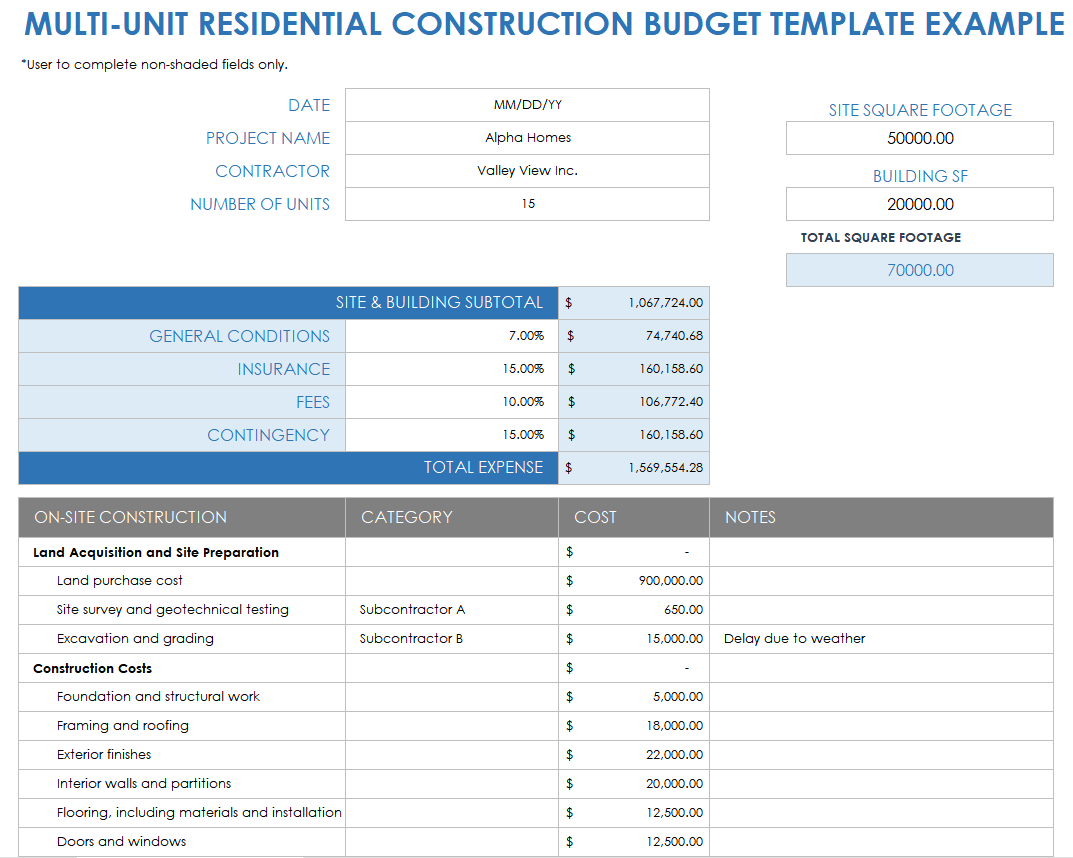This screenshot has height=858, width=1073.
Task: Select 'Interior walls and partitions' label
Action: click(x=144, y=783)
